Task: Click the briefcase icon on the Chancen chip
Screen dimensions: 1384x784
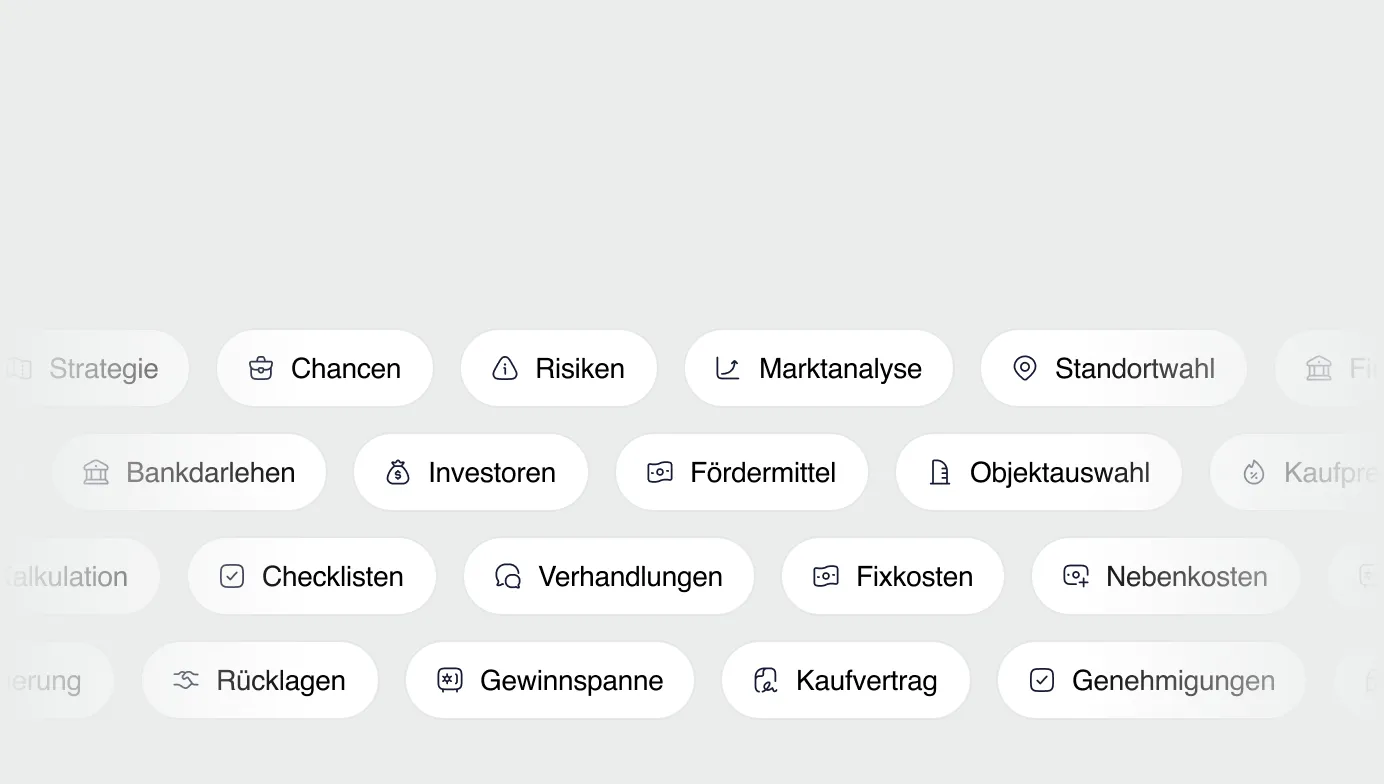Action: point(259,368)
